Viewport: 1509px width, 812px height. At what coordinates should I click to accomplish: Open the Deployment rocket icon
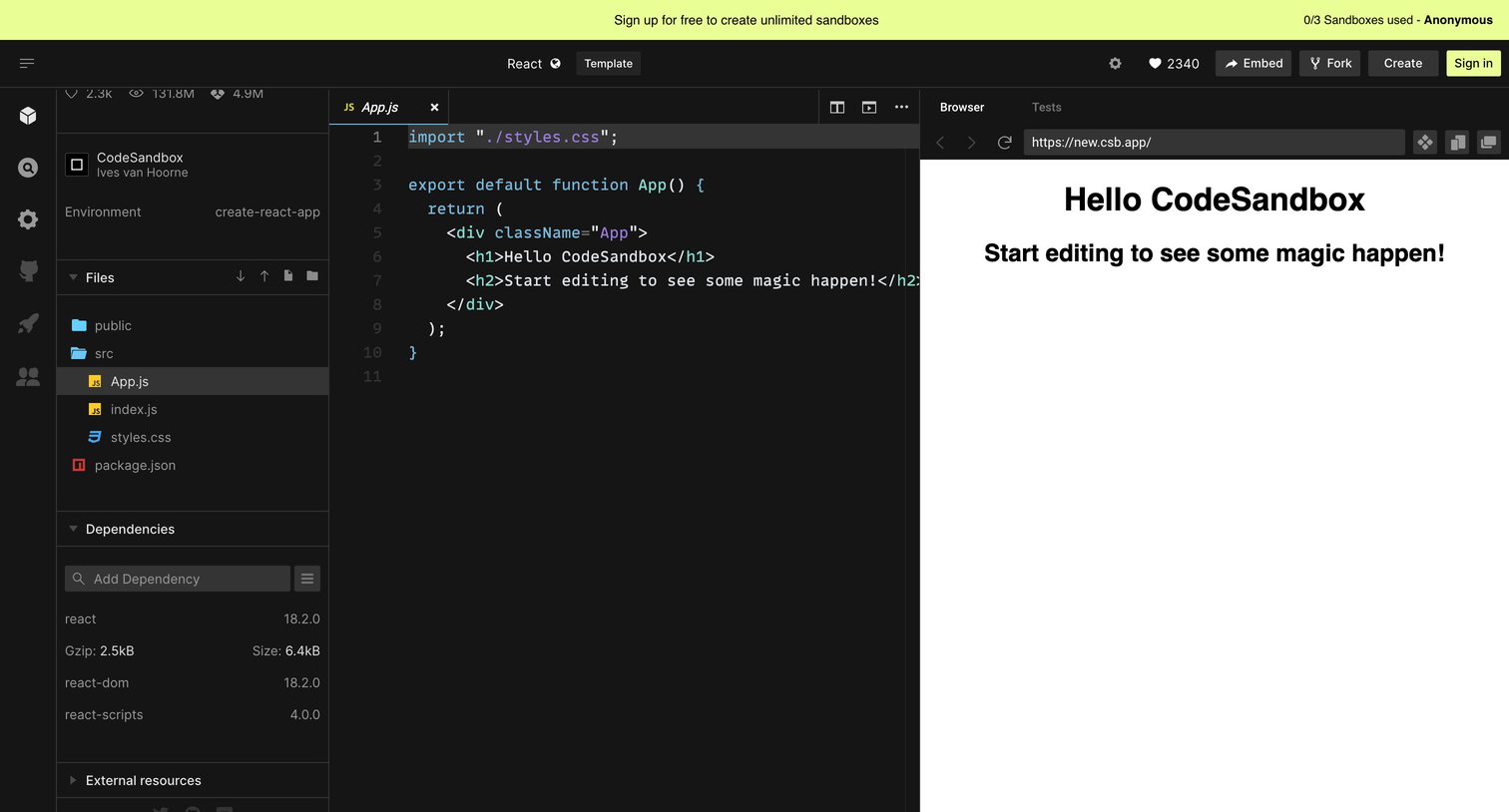[x=28, y=323]
